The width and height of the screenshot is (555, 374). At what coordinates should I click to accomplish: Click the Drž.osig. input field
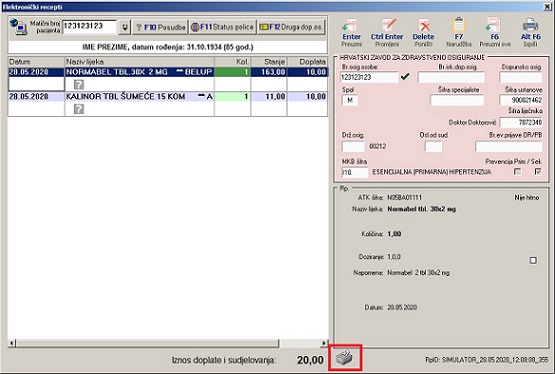[x=353, y=146]
